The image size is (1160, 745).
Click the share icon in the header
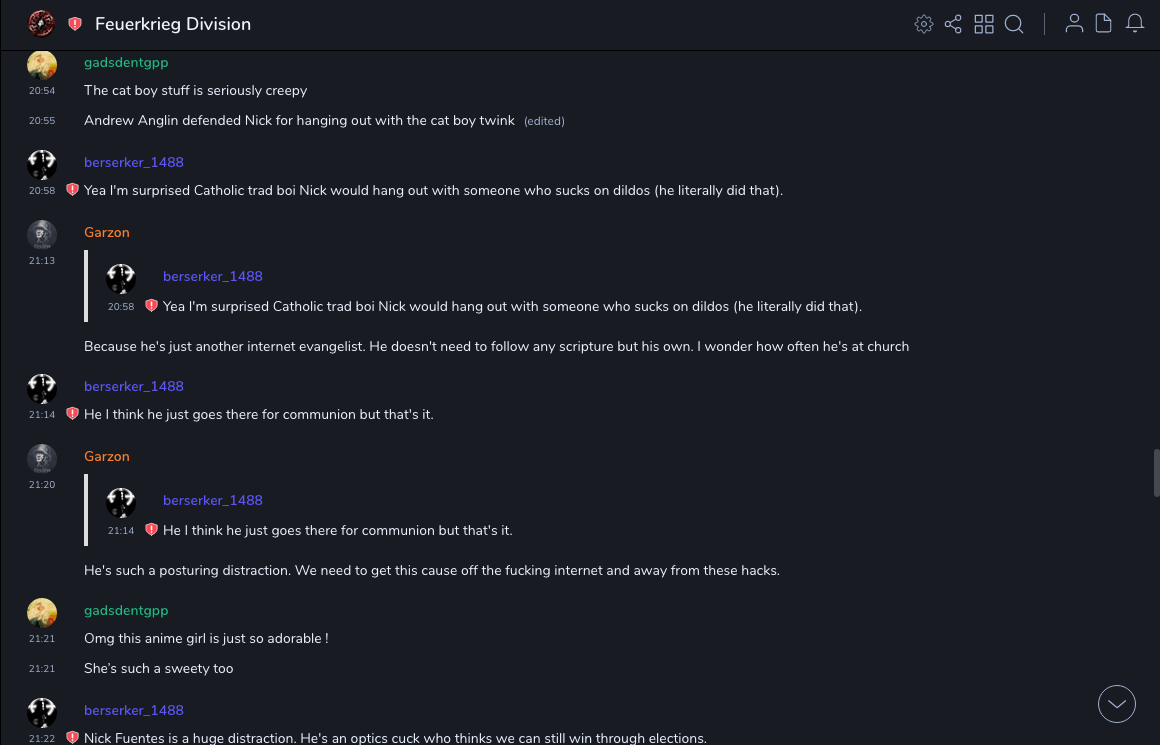[x=953, y=24]
